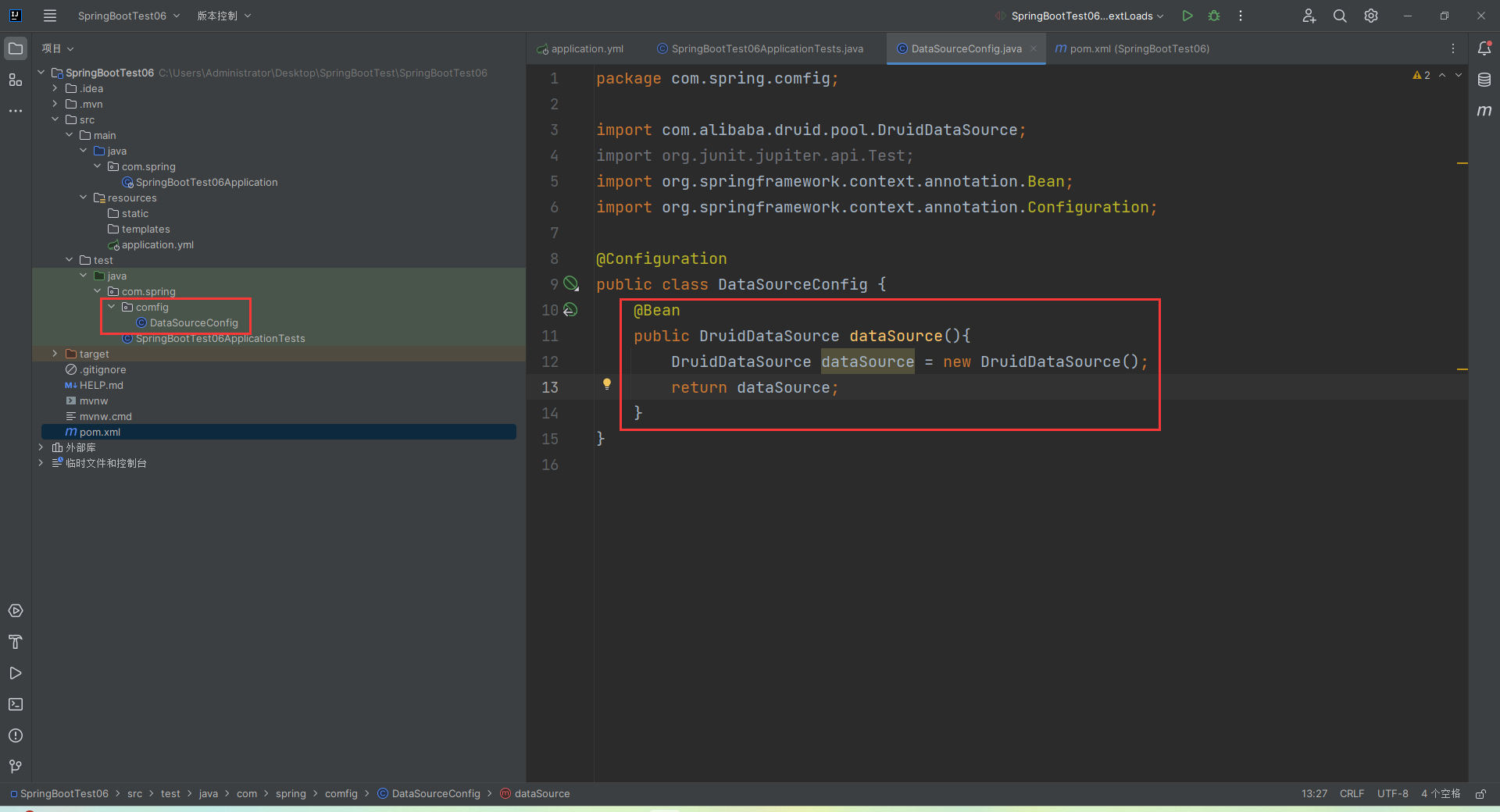Toggle read-only lock in status bar
Viewport: 1500px width, 812px height.
point(1480,793)
